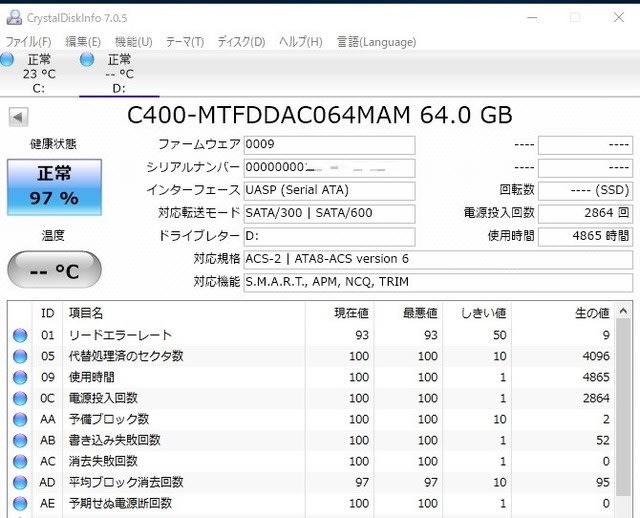
Task: Click the status orb for 平均ブロック消去回数 row
Action: (x=20, y=483)
